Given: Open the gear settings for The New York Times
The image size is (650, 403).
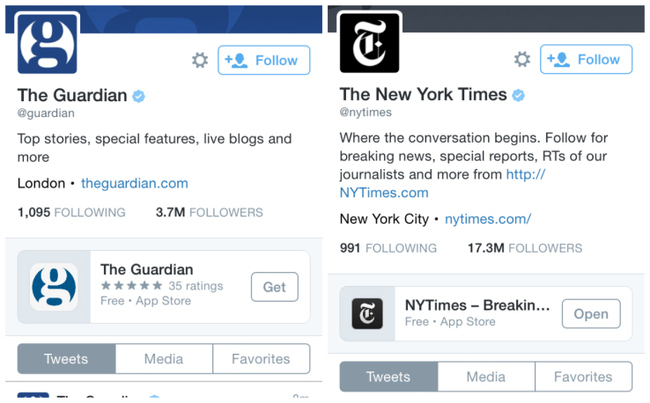Looking at the screenshot, I should pos(522,59).
